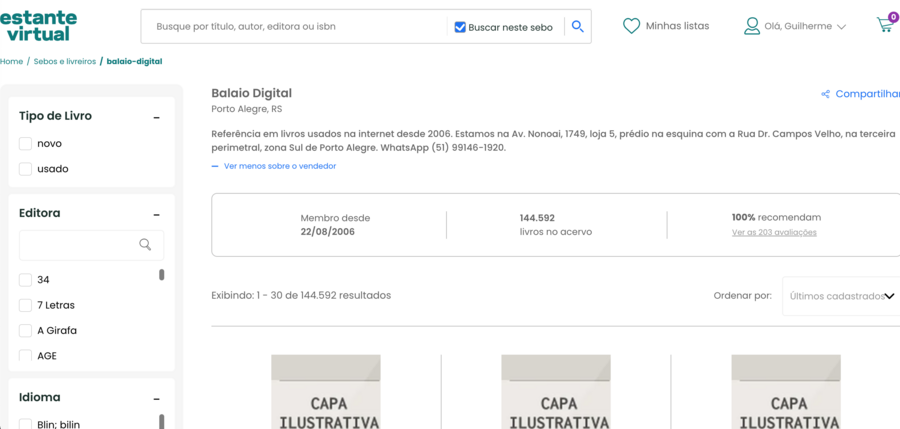Click the Porto Alegre, RS location text
This screenshot has height=429, width=900.
(x=247, y=109)
